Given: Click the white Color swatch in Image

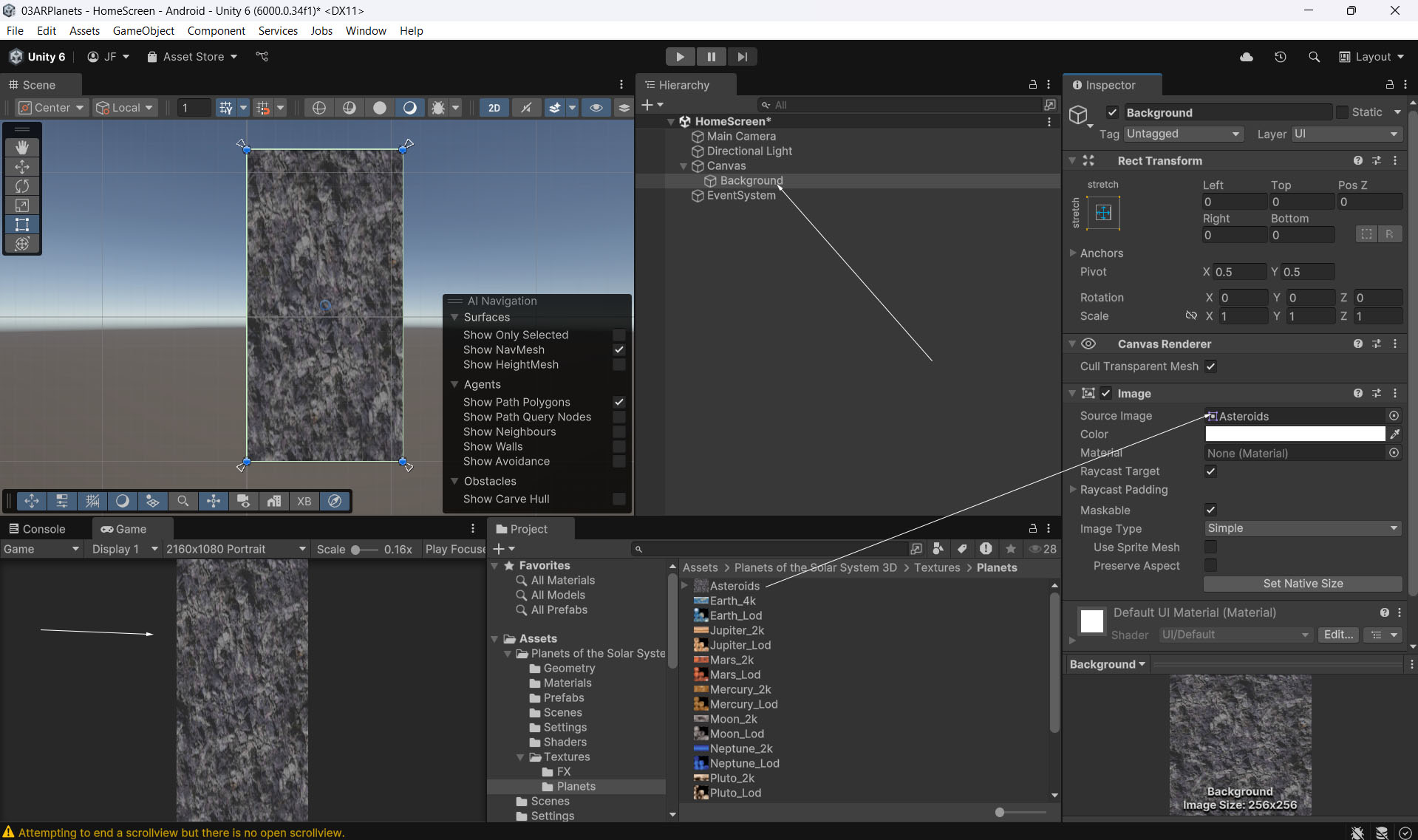Looking at the screenshot, I should click(1295, 434).
